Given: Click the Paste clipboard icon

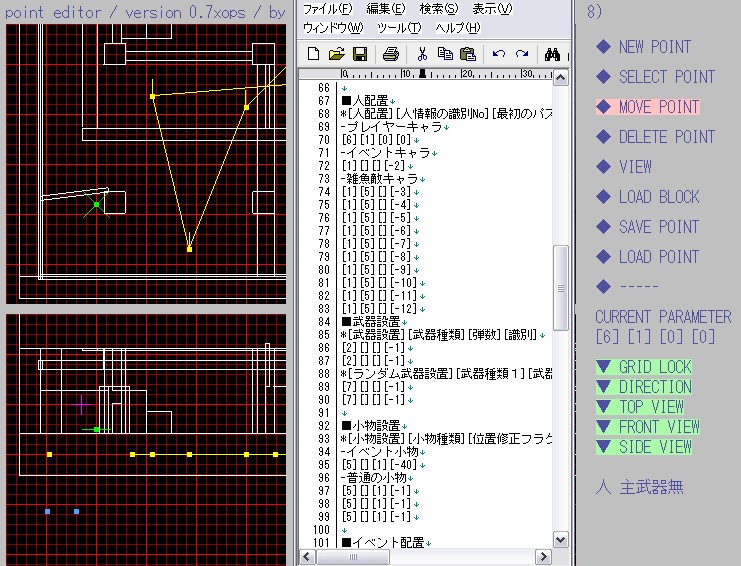Looking at the screenshot, I should [x=467, y=54].
